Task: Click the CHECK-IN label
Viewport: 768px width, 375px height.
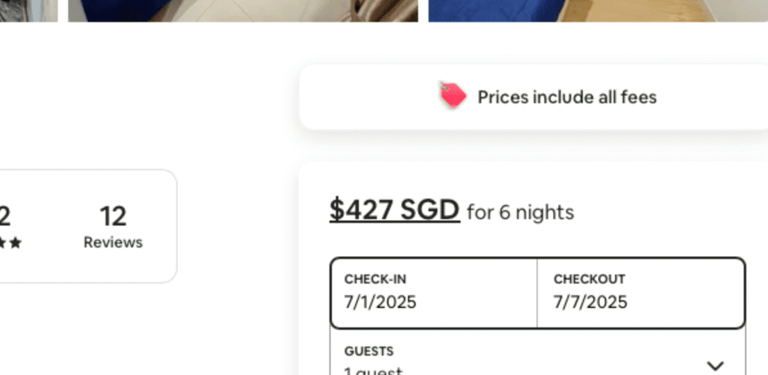Action: (375, 279)
